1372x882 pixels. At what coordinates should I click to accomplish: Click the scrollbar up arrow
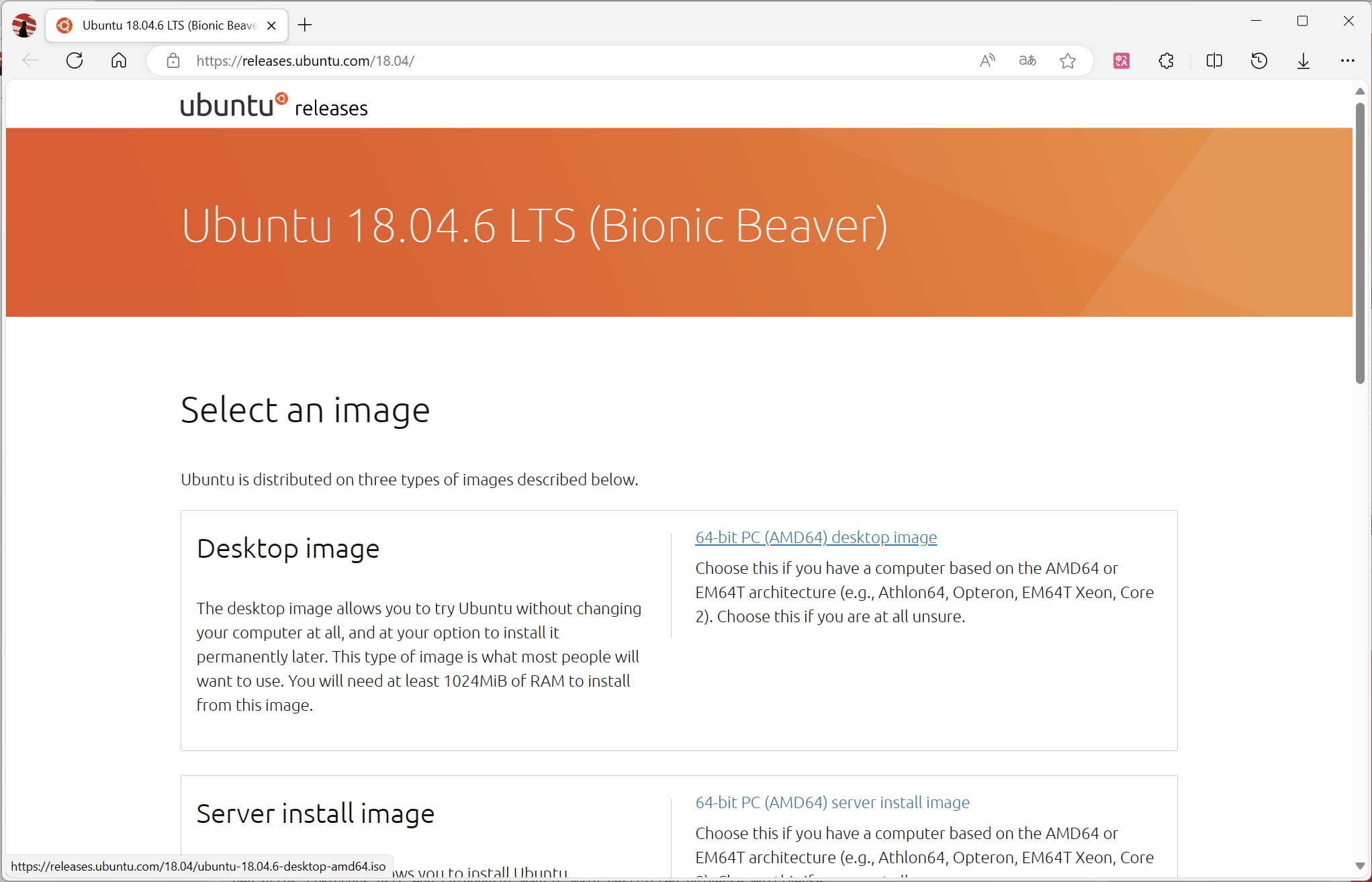point(1360,91)
